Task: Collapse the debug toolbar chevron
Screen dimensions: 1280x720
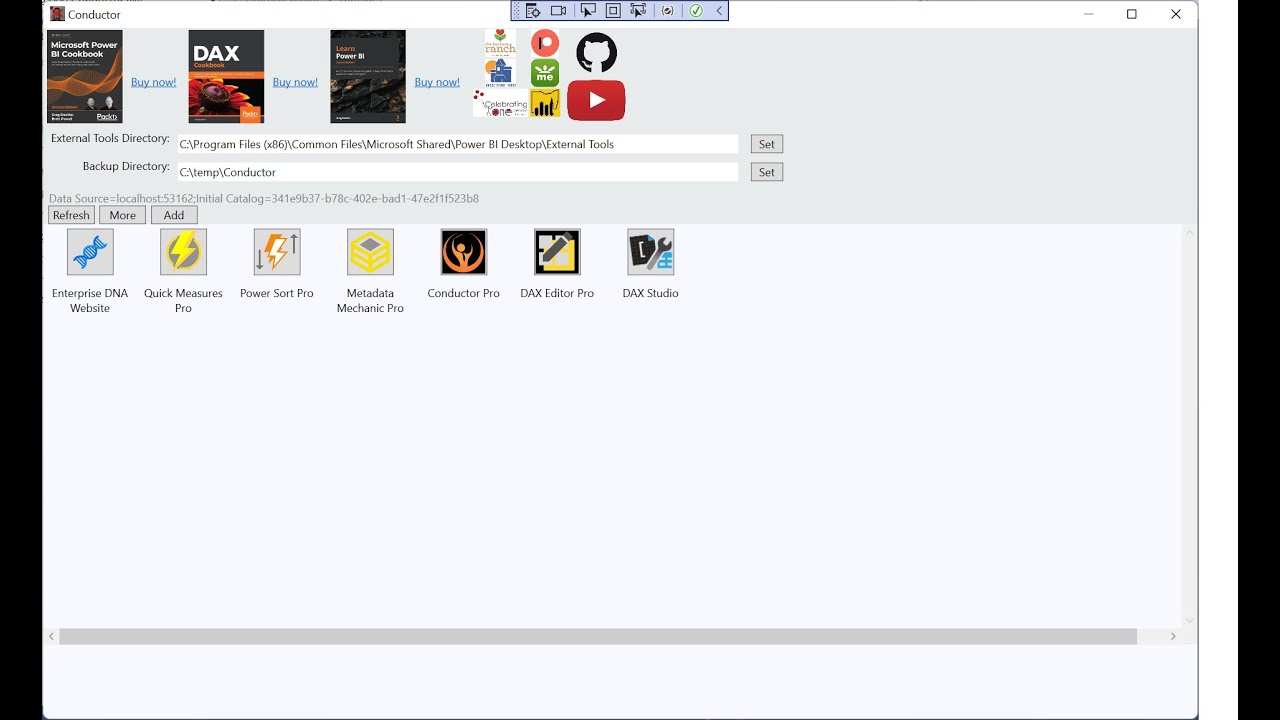Action: (x=719, y=11)
